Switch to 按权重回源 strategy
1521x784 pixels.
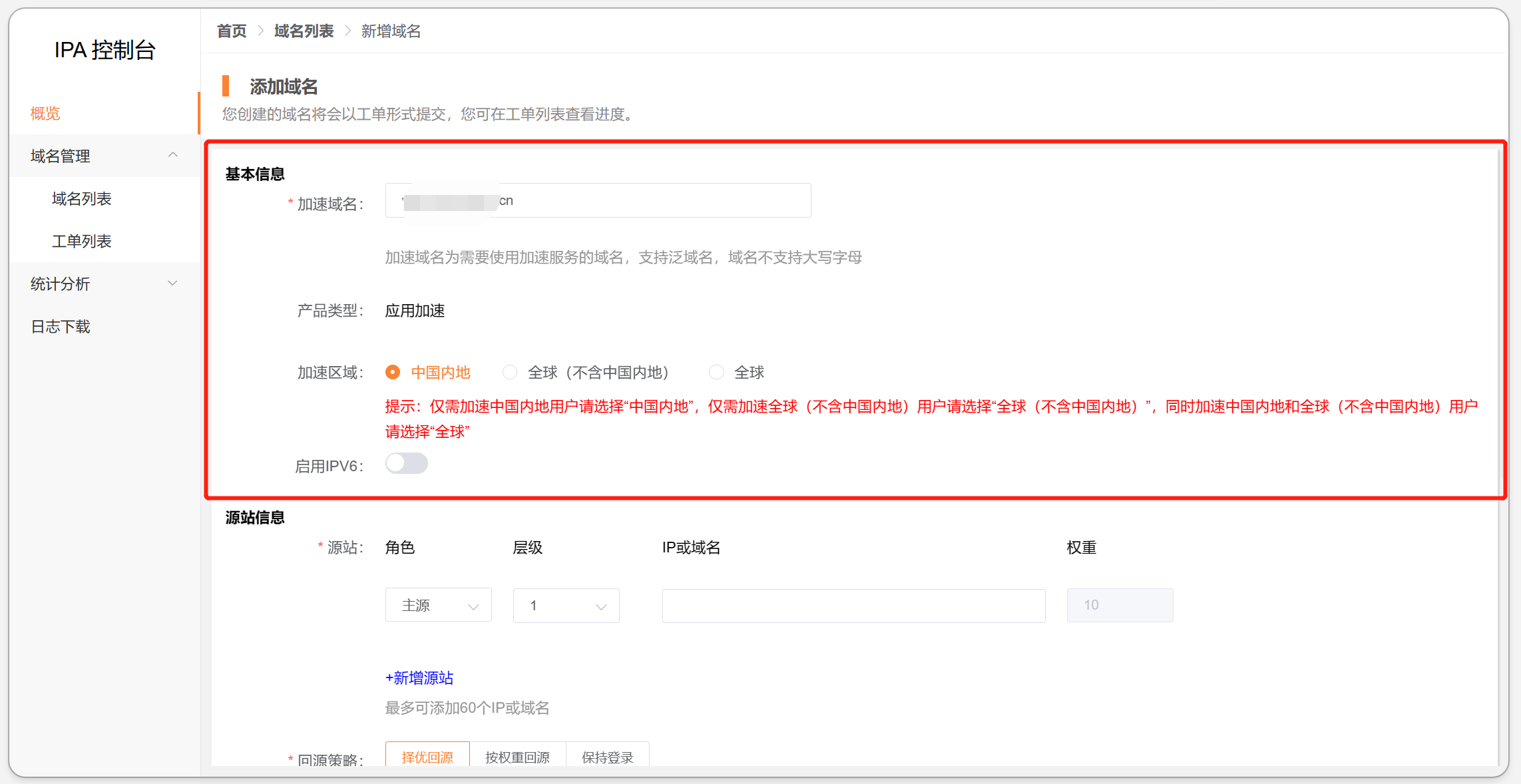517,756
